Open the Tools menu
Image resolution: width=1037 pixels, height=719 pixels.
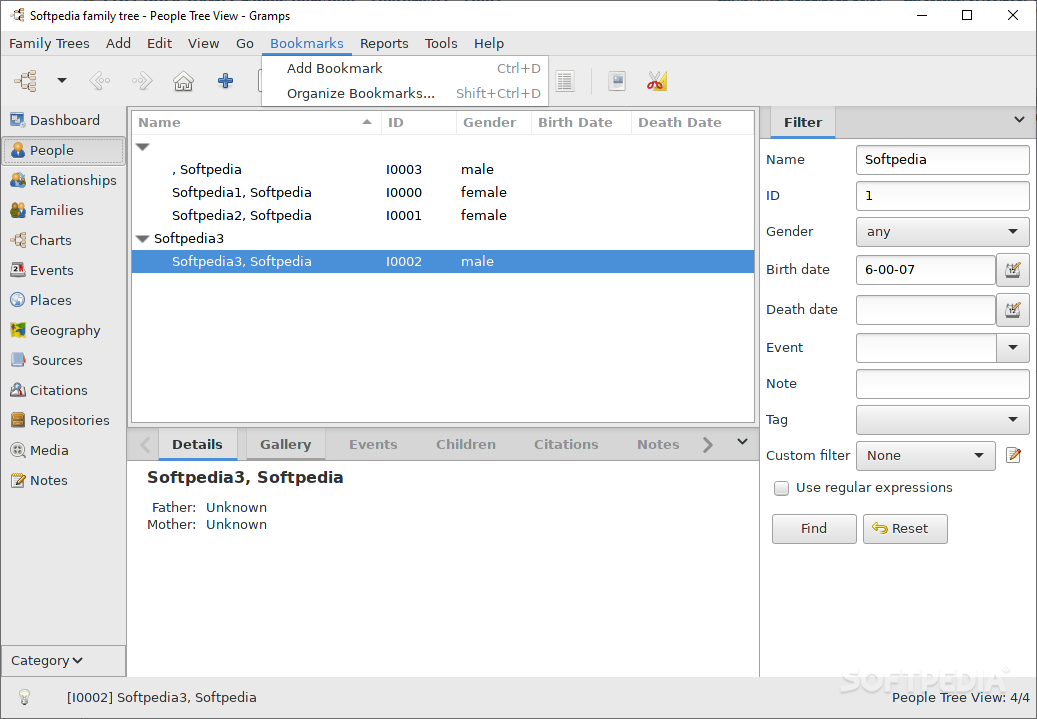441,44
